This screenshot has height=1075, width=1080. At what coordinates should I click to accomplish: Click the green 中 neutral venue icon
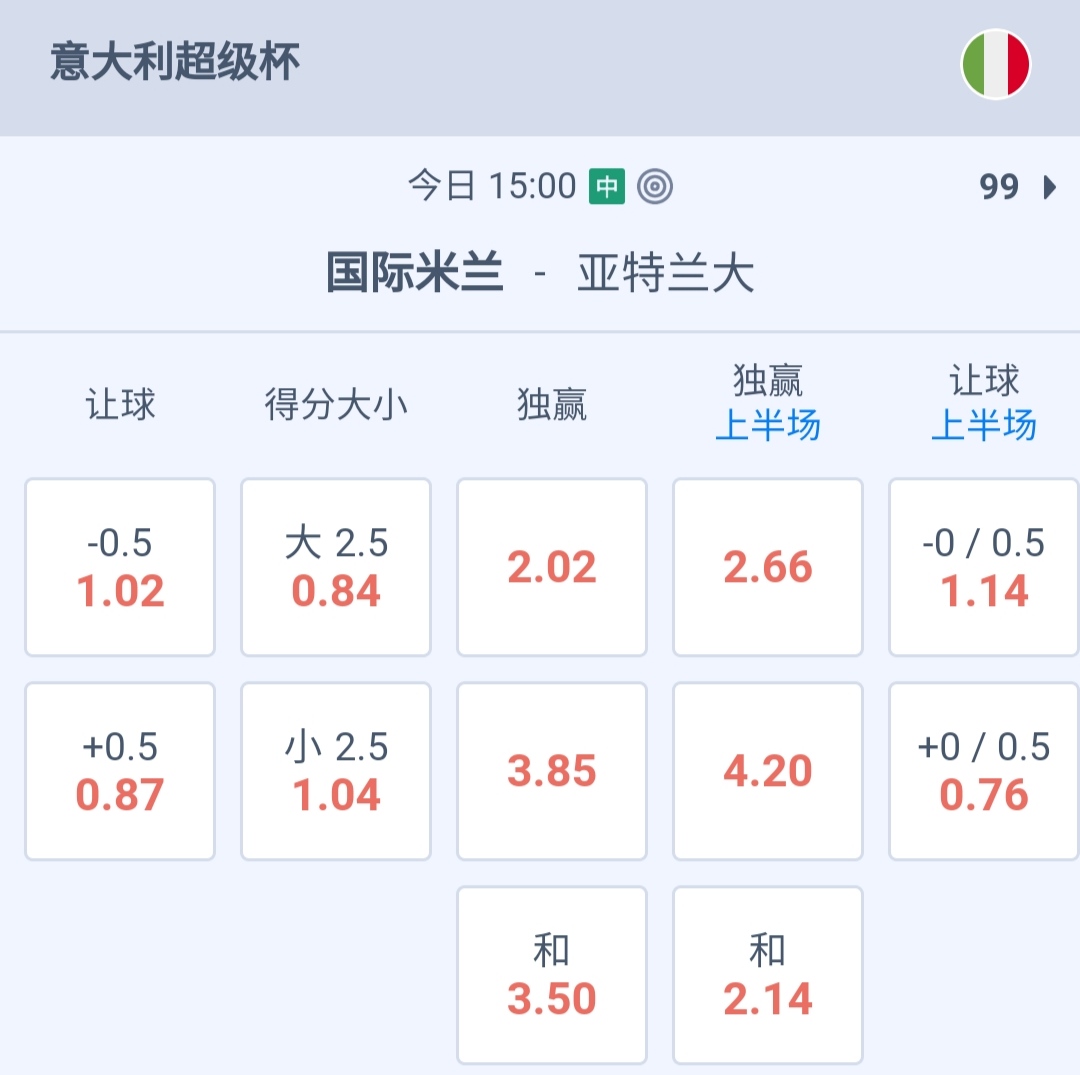607,186
